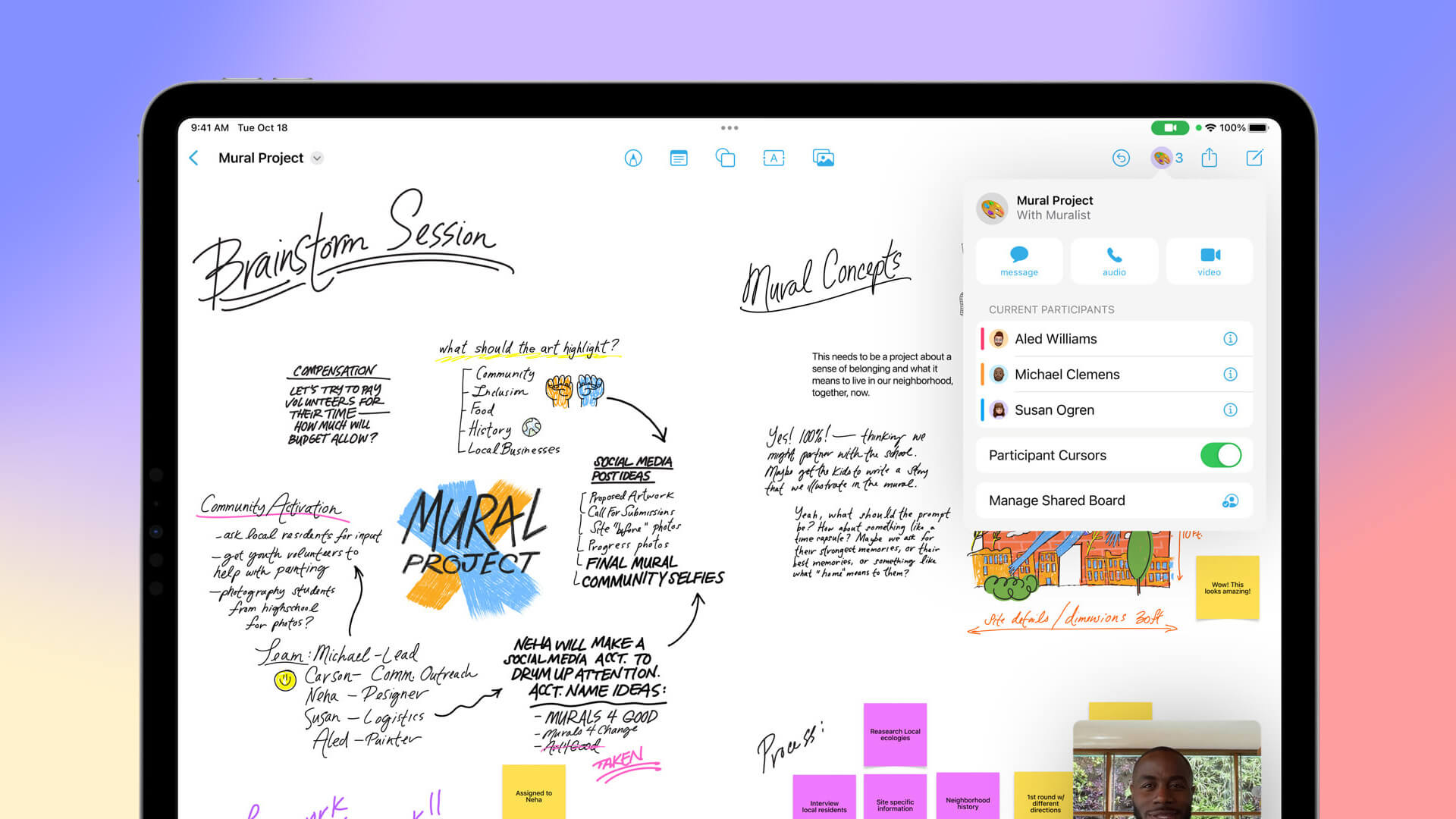Click the Manage Shared Board button
Screen dimensions: 1456x819
coord(1113,500)
